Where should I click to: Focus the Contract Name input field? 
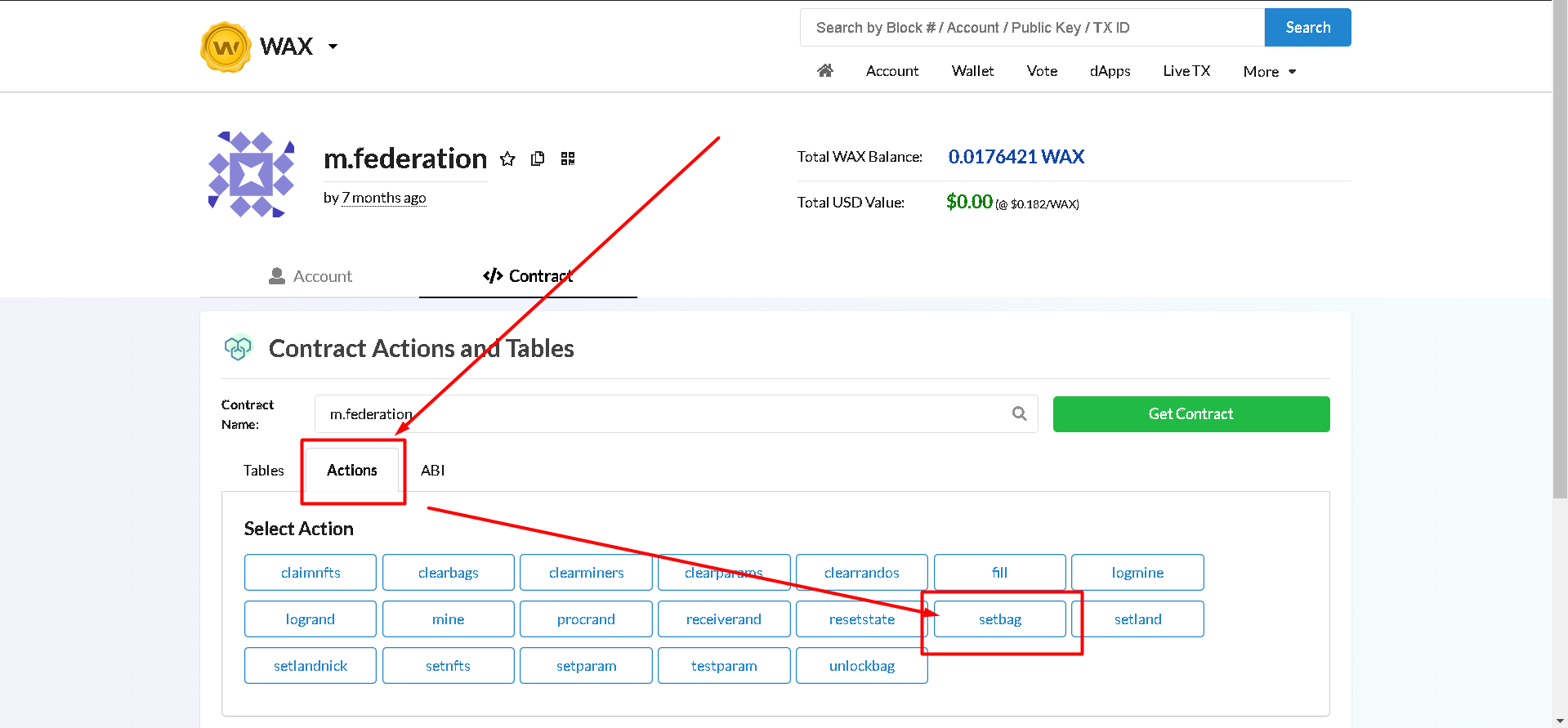click(x=676, y=414)
